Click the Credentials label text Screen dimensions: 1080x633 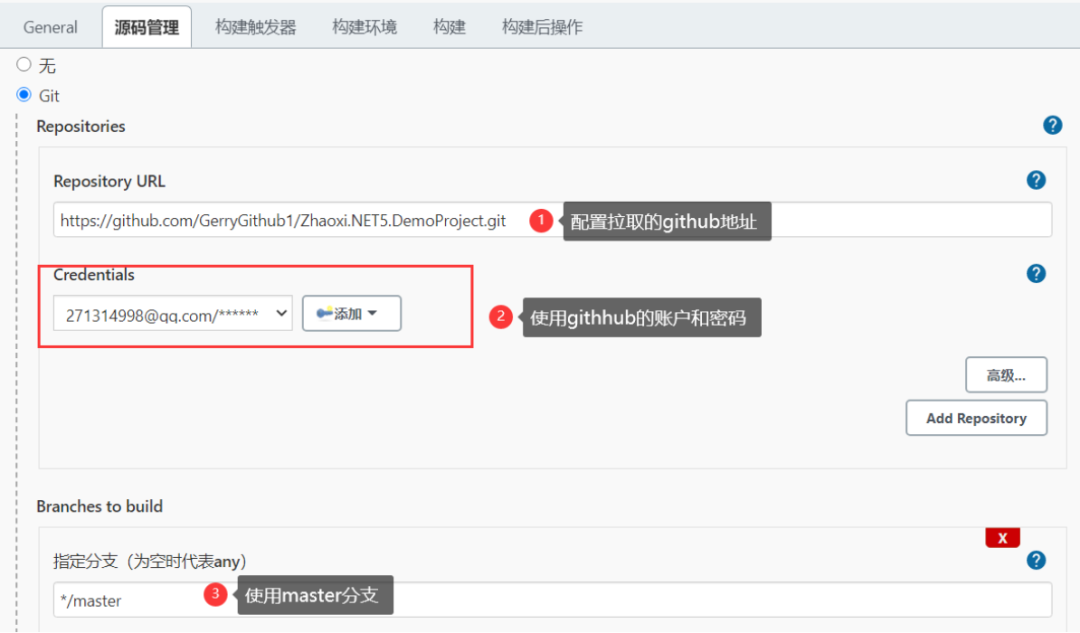click(x=94, y=275)
